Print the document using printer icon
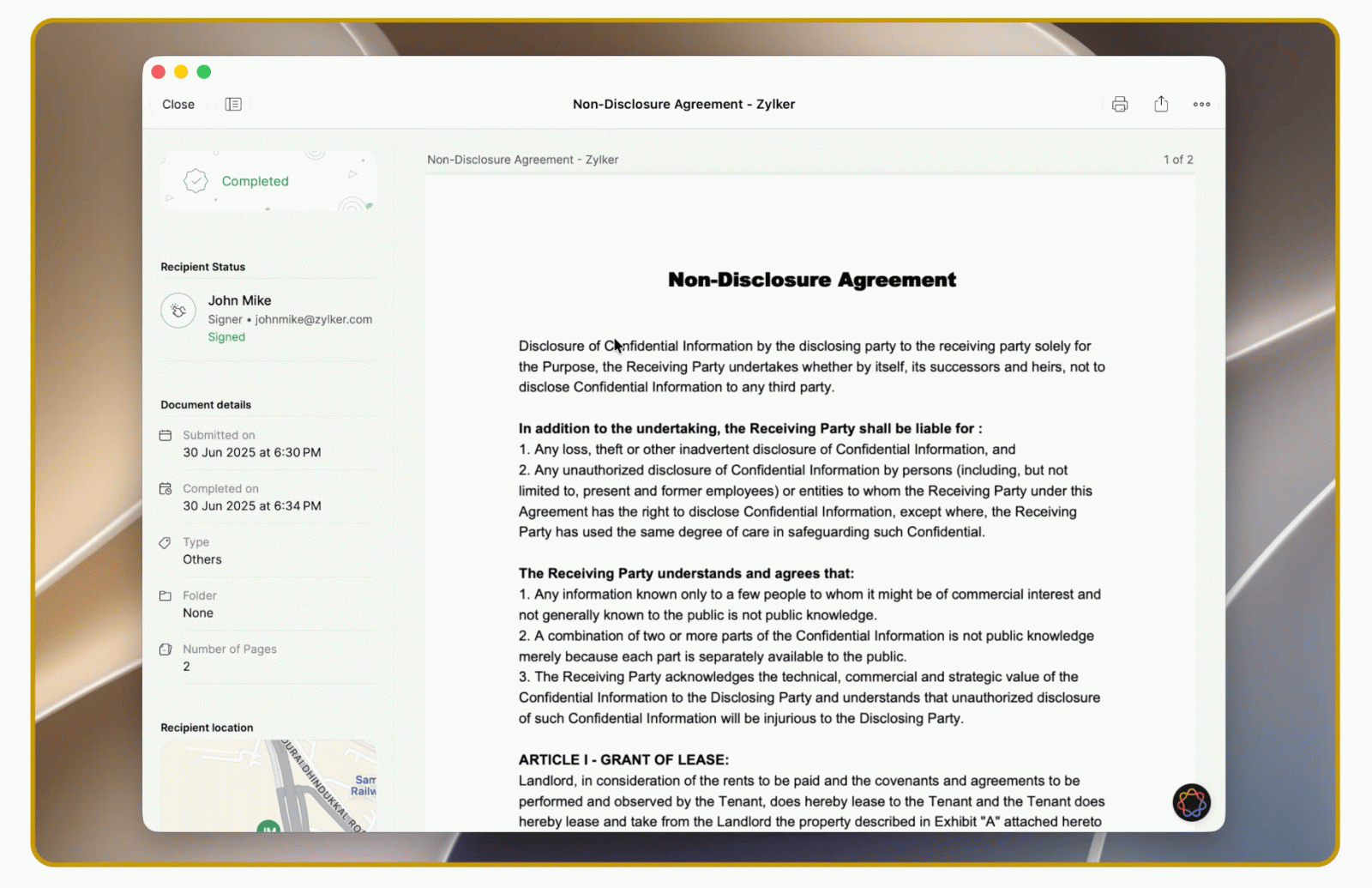 [1120, 104]
